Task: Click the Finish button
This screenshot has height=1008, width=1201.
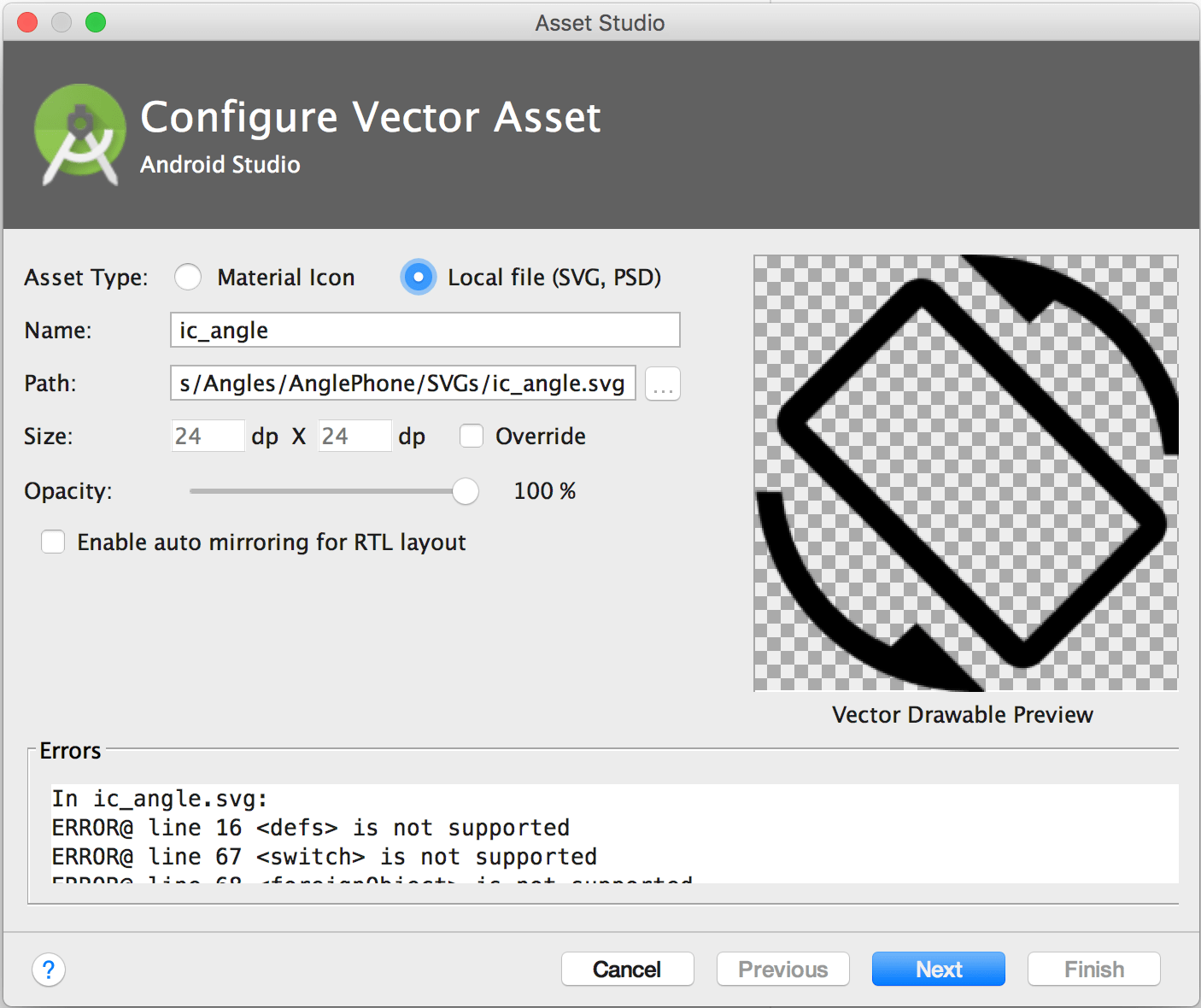Action: click(1093, 969)
